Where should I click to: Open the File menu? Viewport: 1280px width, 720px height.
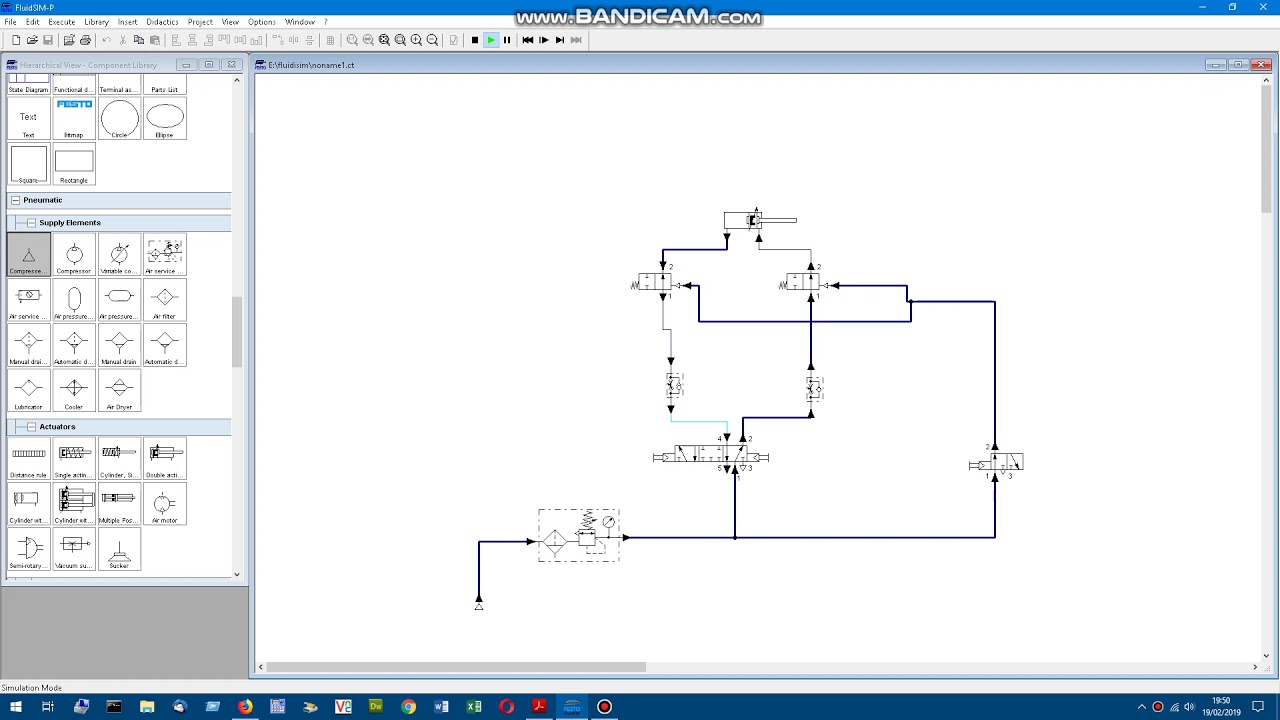[x=10, y=22]
